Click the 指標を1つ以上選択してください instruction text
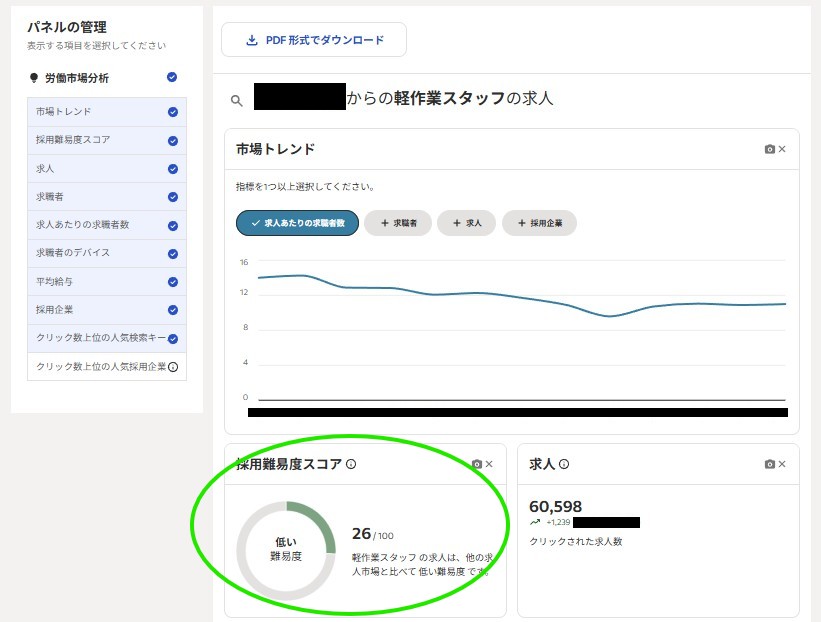Image resolution: width=821 pixels, height=622 pixels. tap(305, 186)
